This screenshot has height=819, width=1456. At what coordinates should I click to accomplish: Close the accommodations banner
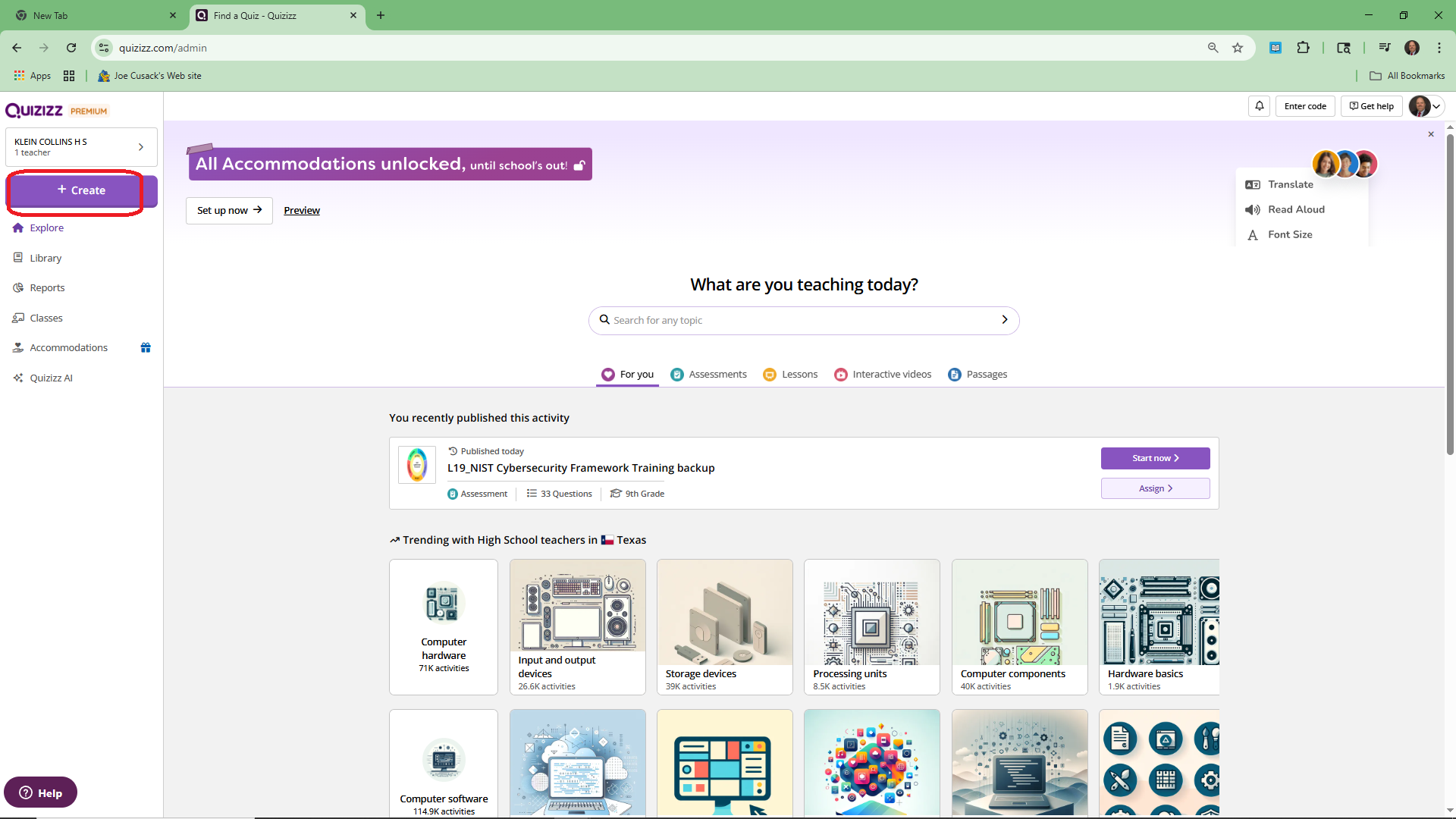[1431, 134]
